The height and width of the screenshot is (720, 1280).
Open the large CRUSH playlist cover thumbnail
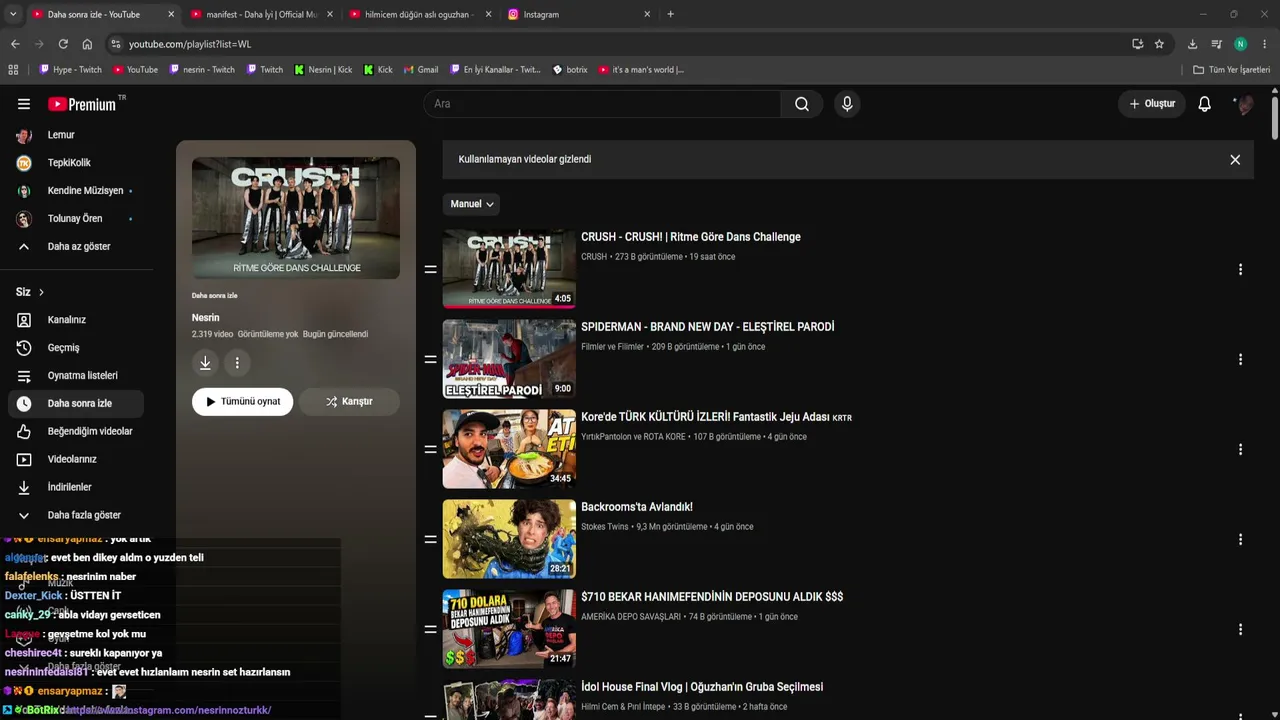296,218
